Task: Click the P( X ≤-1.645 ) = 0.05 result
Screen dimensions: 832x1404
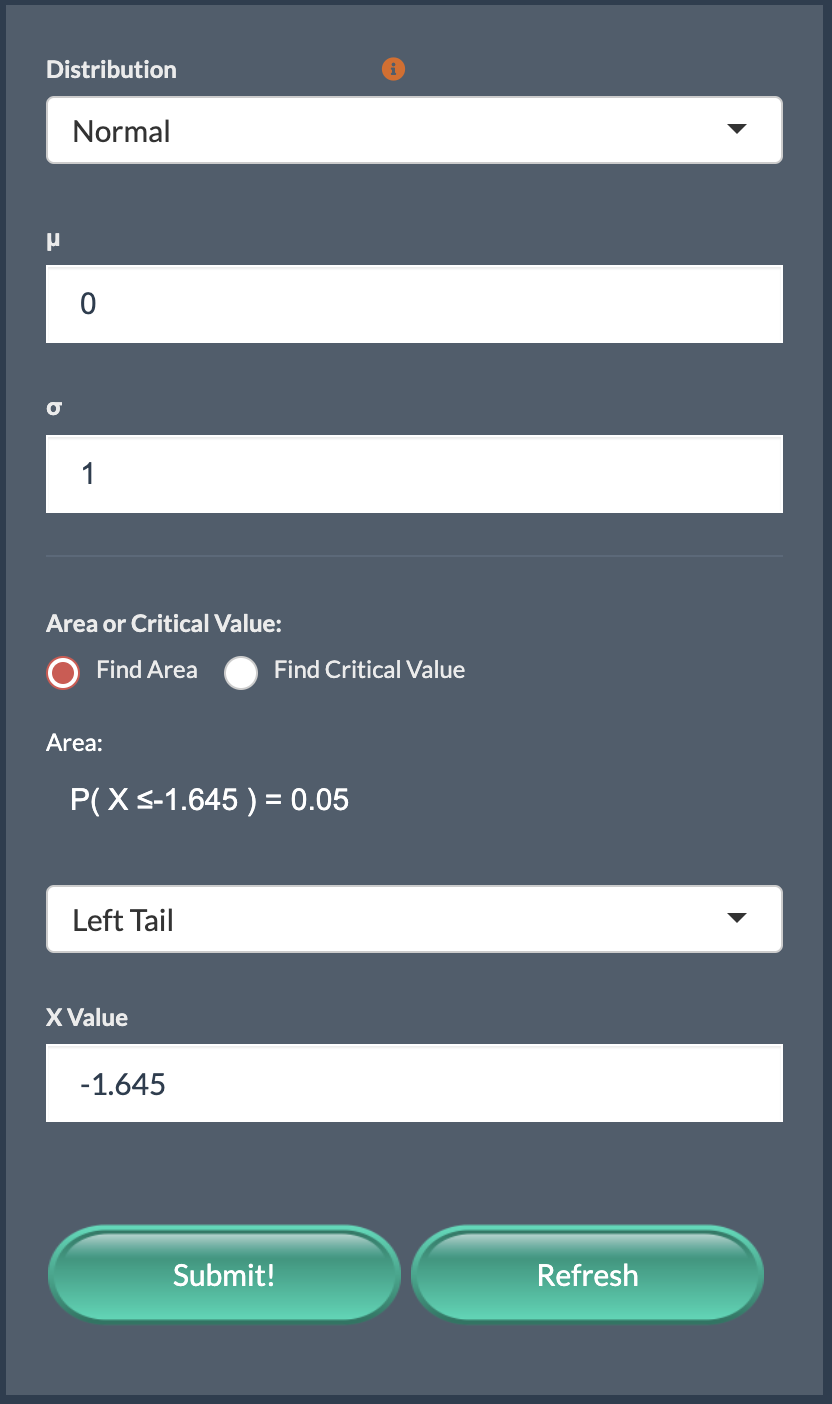Action: click(210, 800)
